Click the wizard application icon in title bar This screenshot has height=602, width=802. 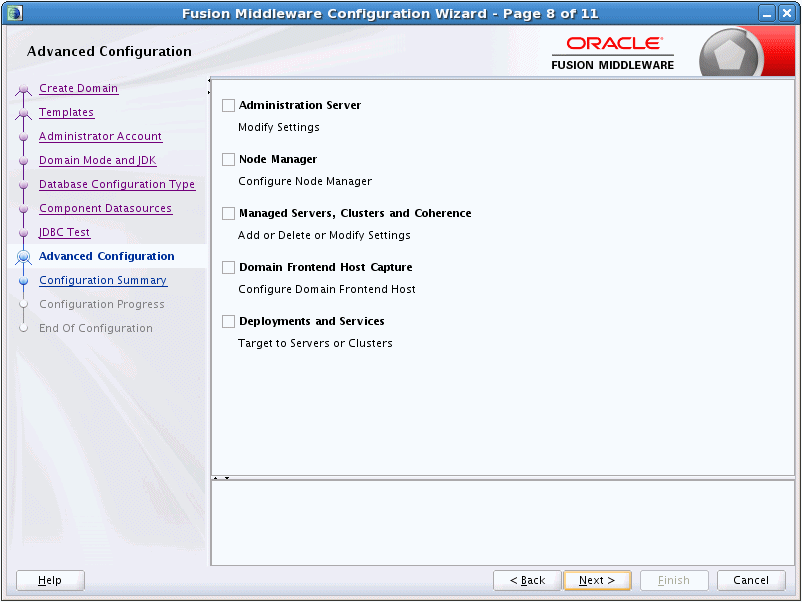[15, 13]
